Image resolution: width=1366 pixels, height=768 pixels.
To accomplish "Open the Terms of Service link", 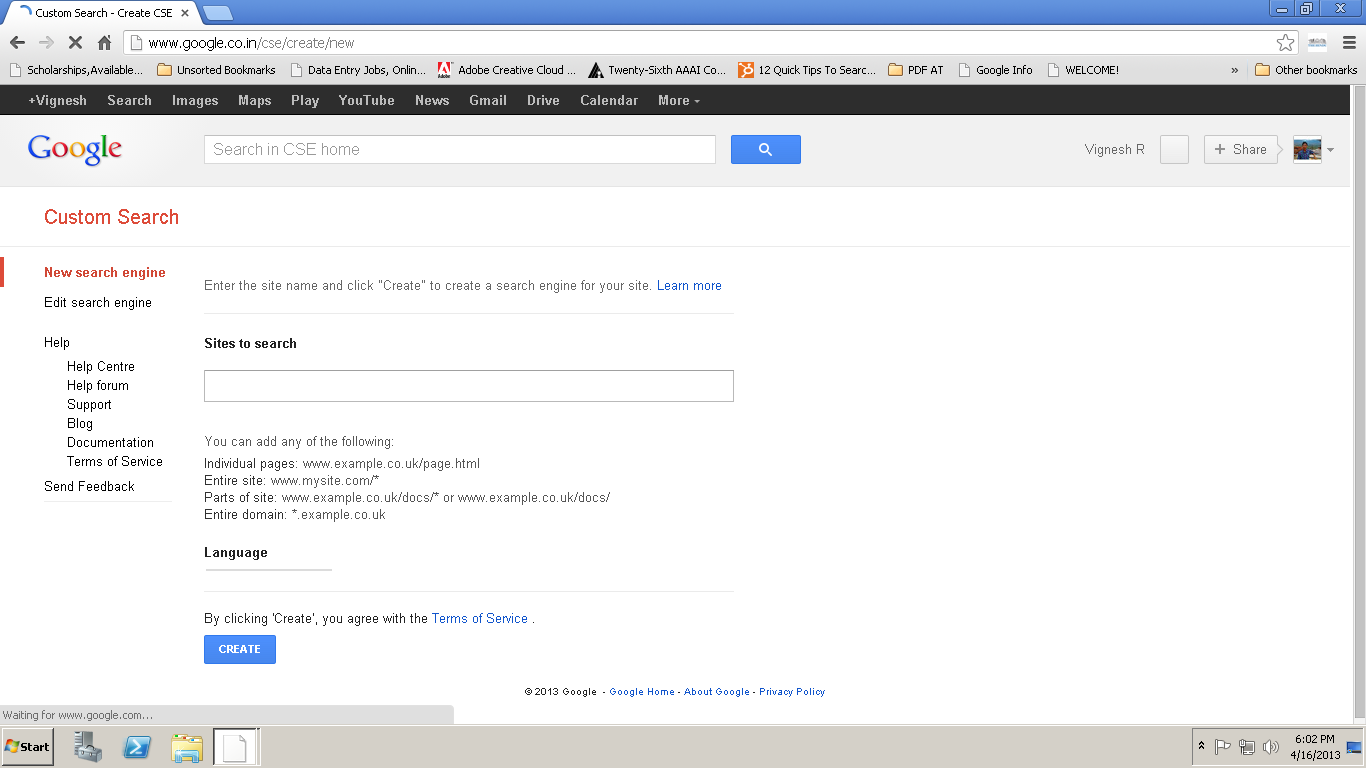I will pos(480,618).
